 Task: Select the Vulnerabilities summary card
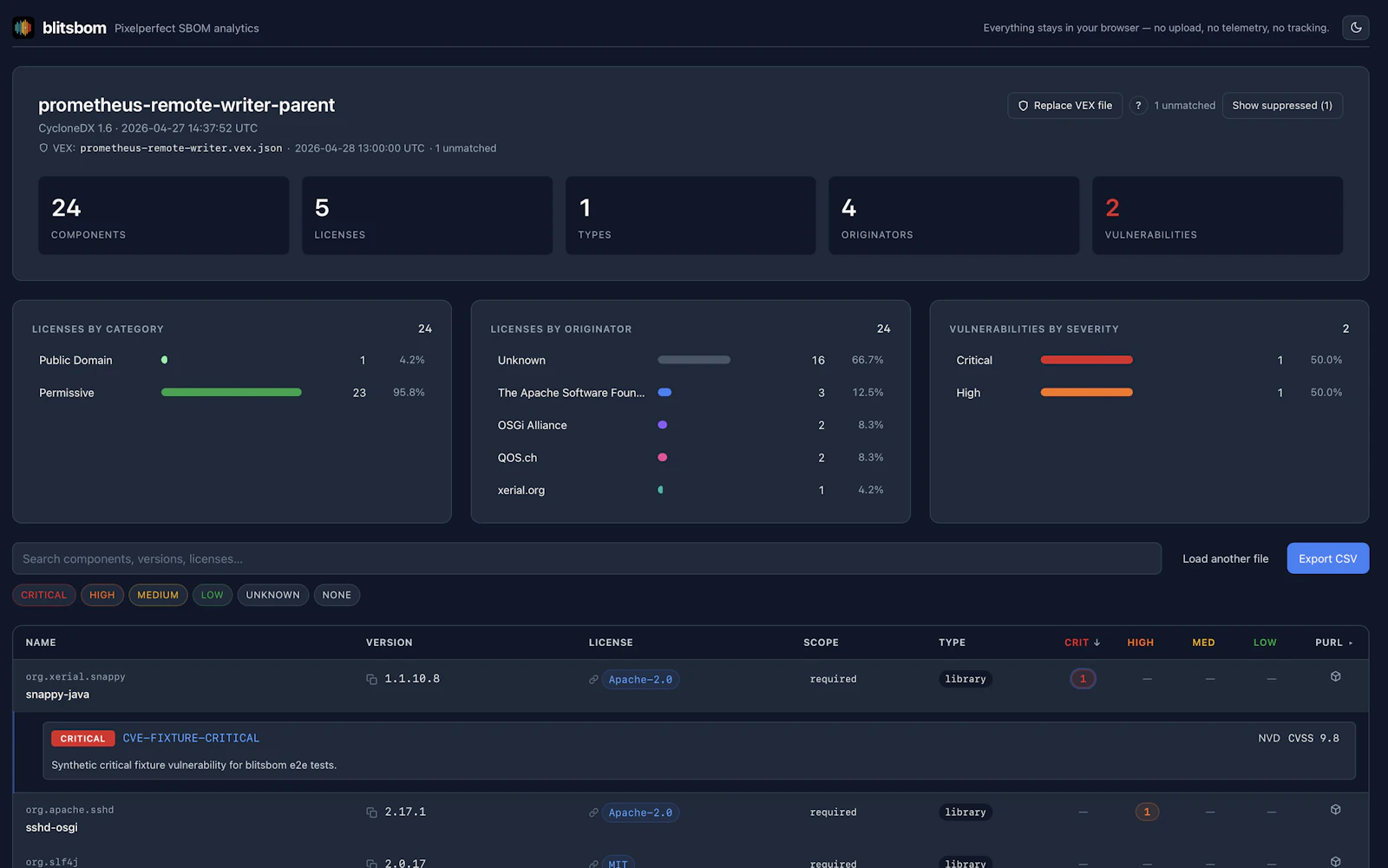coord(1217,216)
